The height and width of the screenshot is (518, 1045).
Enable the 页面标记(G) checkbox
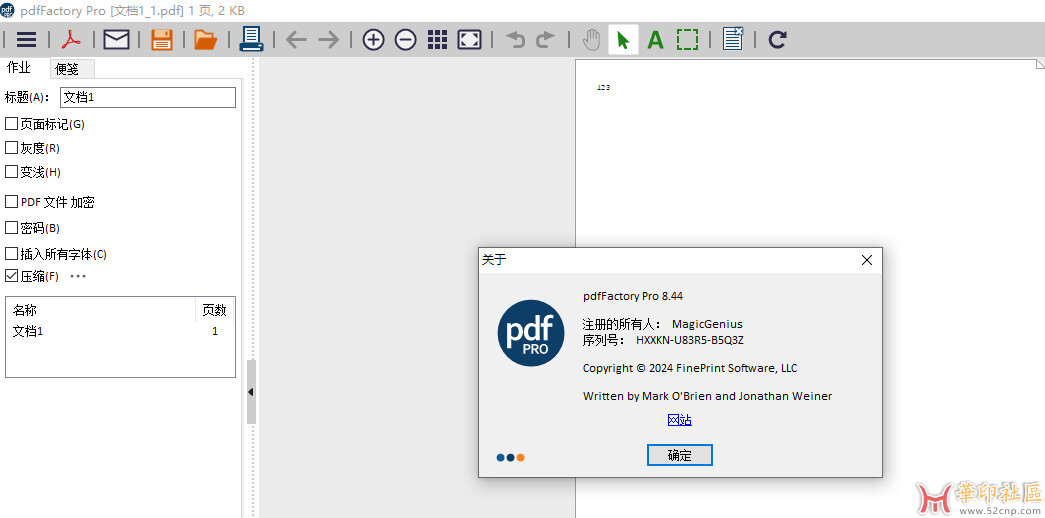pos(11,123)
